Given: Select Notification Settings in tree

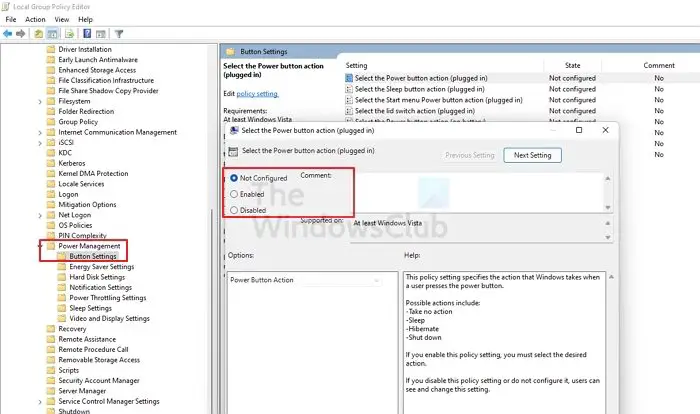Looking at the screenshot, I should (x=100, y=287).
